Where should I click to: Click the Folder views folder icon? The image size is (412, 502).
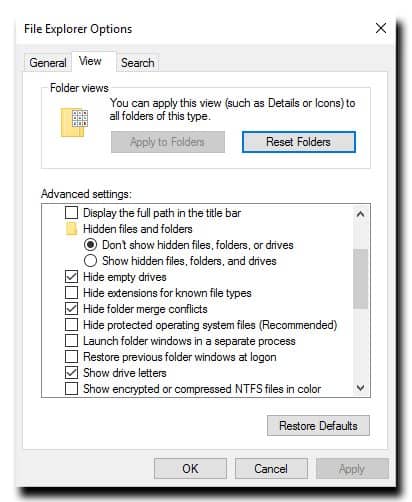click(x=74, y=122)
